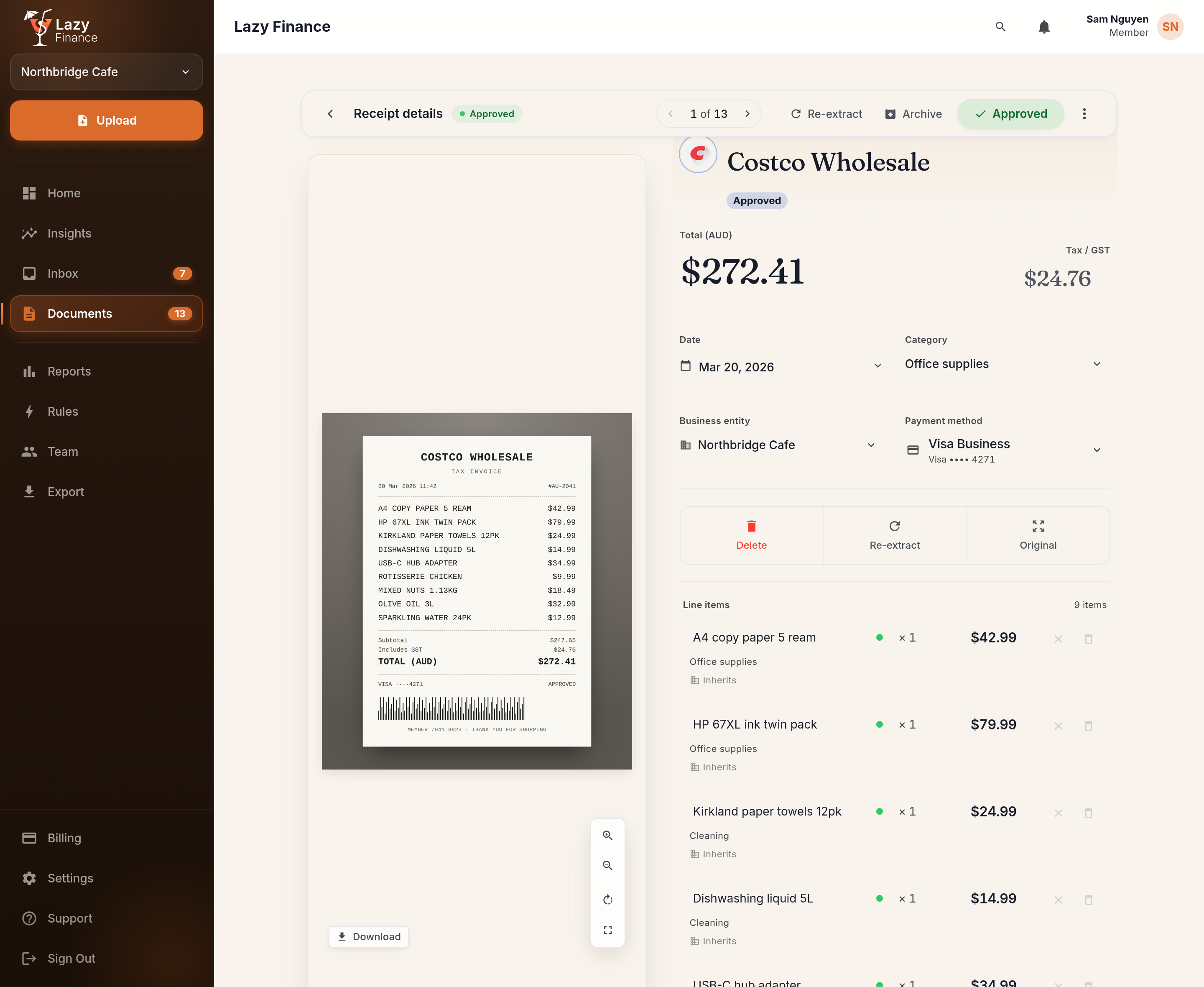Open Documents in sidebar
The height and width of the screenshot is (987, 1204).
pos(106,314)
